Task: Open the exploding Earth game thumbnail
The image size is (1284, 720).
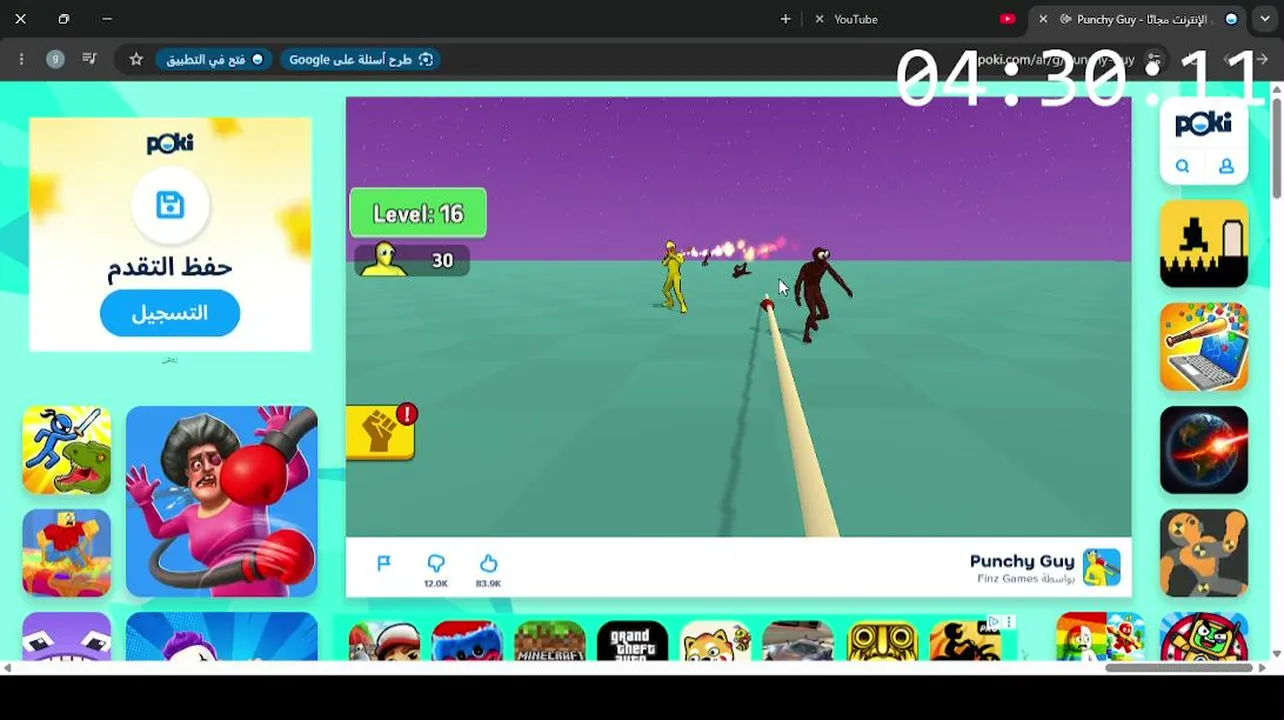Action: (1204, 450)
